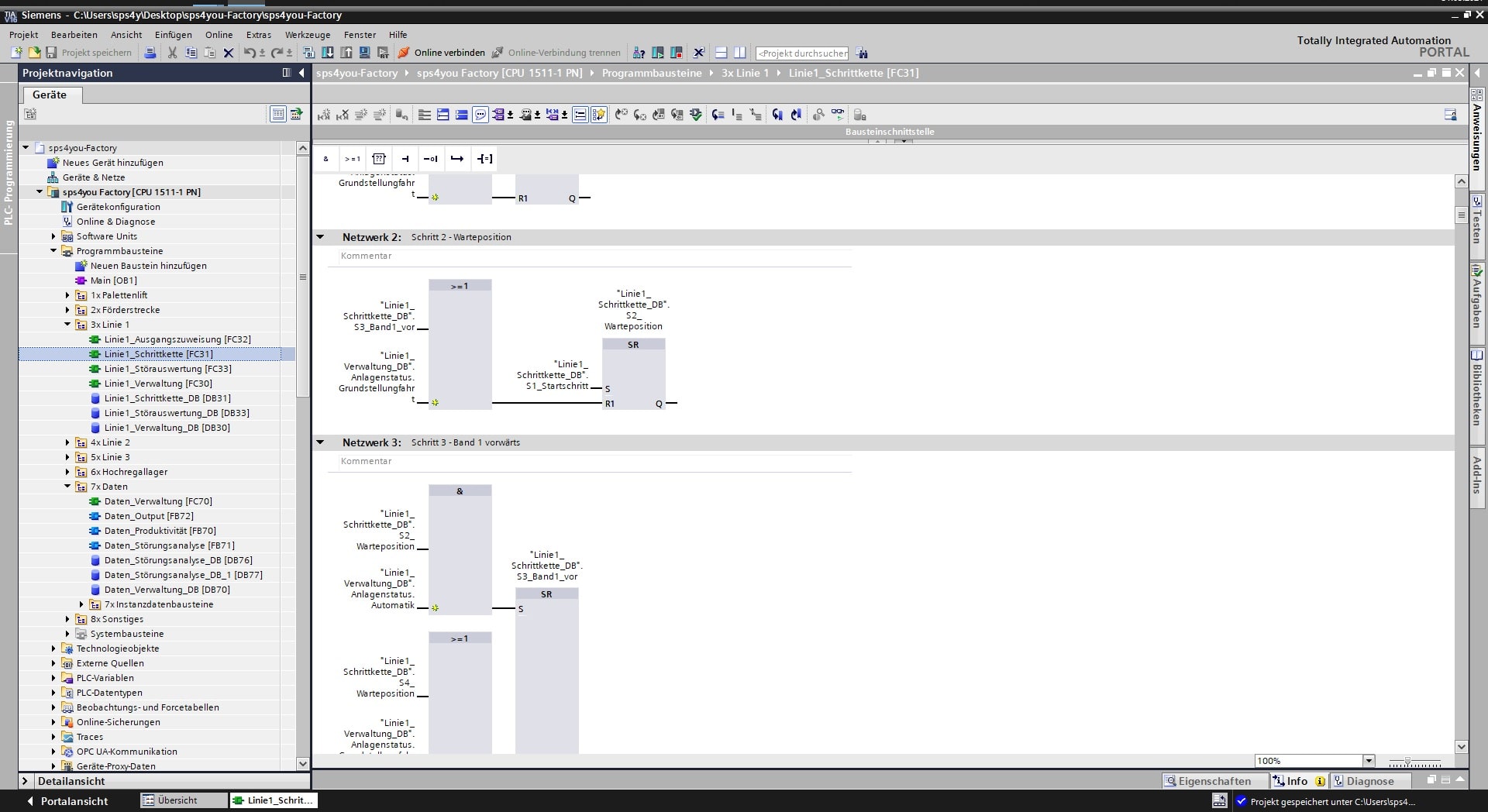The height and width of the screenshot is (812, 1488).
Task: Collapse Netzwerk 2 with its arrow
Action: [320, 237]
